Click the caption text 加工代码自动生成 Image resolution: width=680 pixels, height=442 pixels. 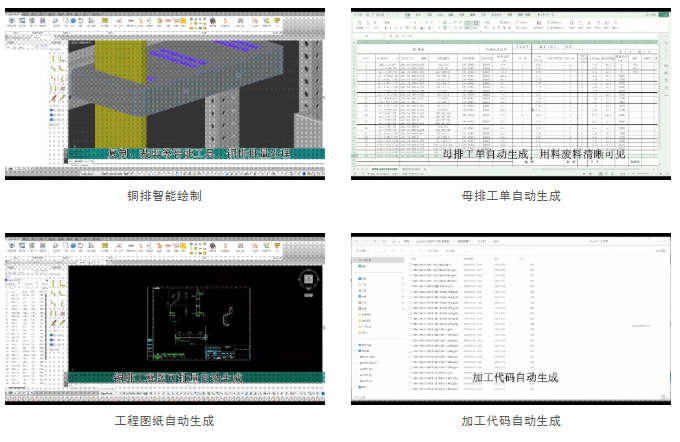[x=511, y=421]
